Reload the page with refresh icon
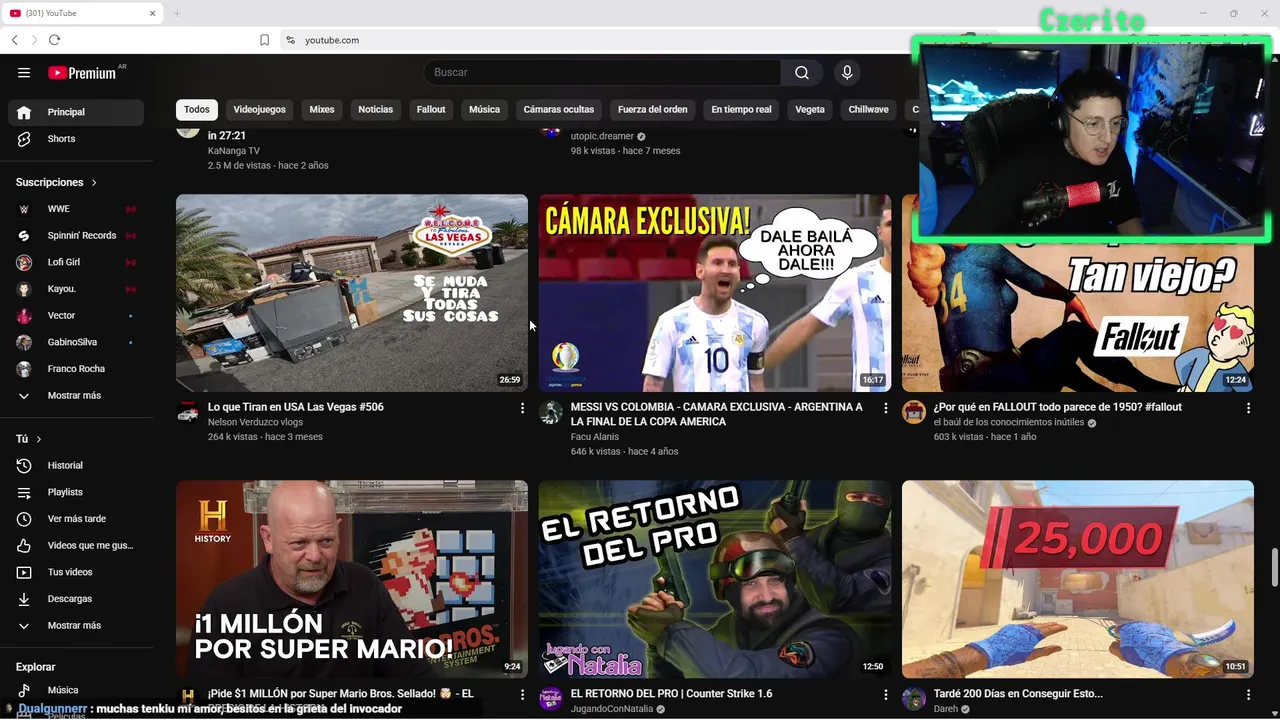Screen dimensions: 1280x720 point(54,40)
